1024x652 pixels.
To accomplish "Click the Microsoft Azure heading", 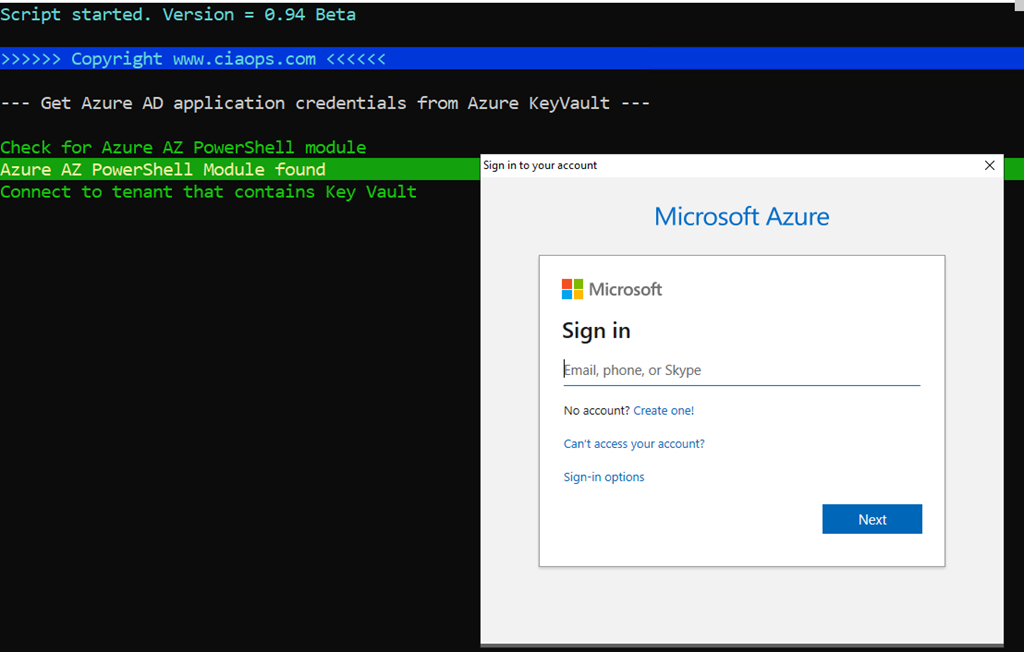I will tap(741, 216).
